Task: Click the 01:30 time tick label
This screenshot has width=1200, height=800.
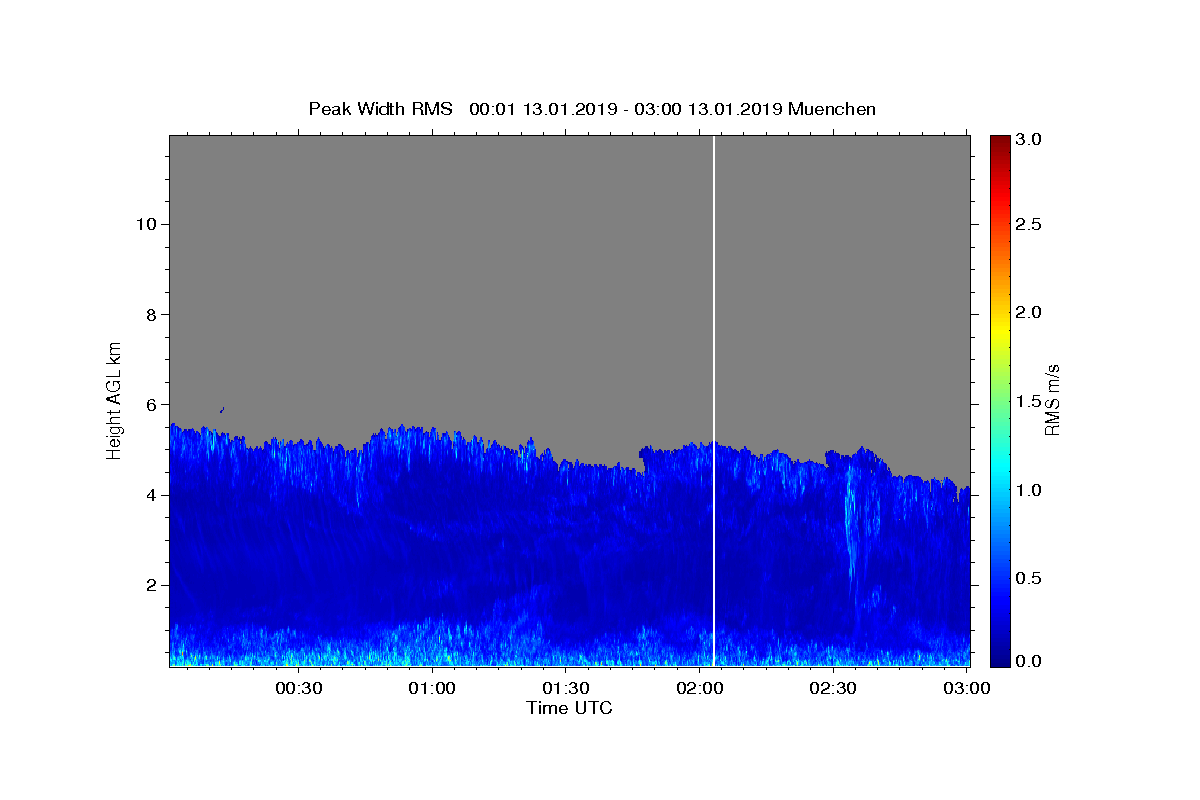Action: click(565, 688)
